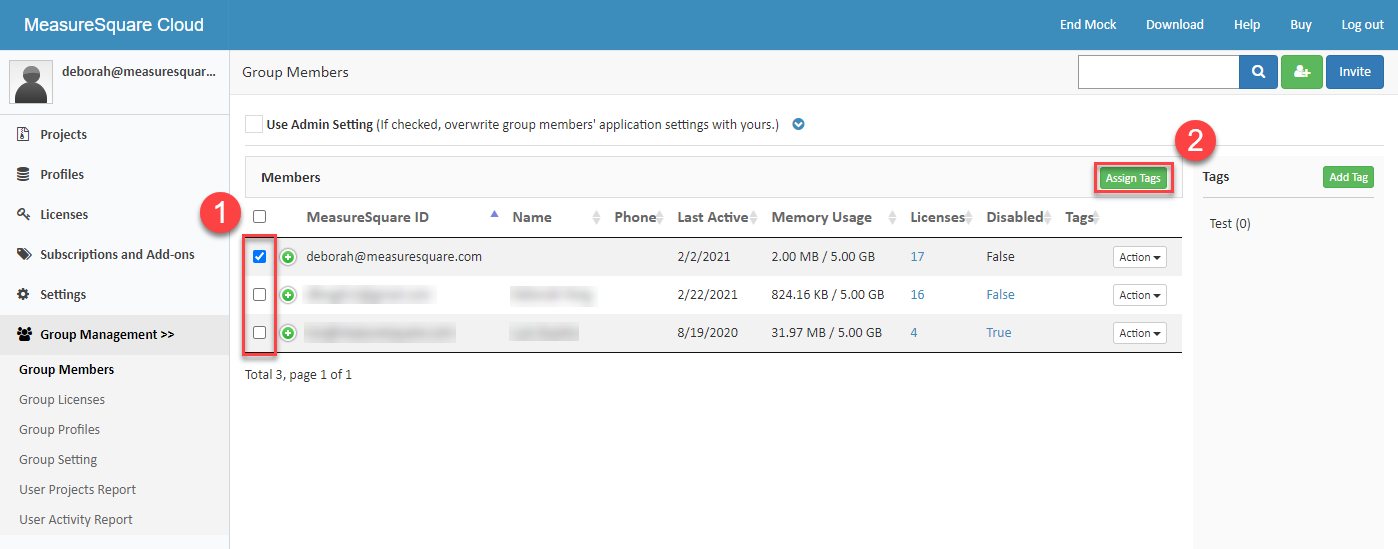The image size is (1398, 549).
Task: Click the green add user icon button
Action: (1301, 72)
